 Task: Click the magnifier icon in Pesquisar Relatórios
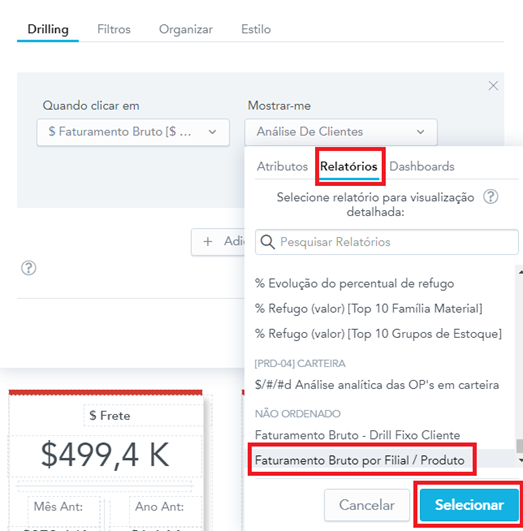[x=268, y=242]
